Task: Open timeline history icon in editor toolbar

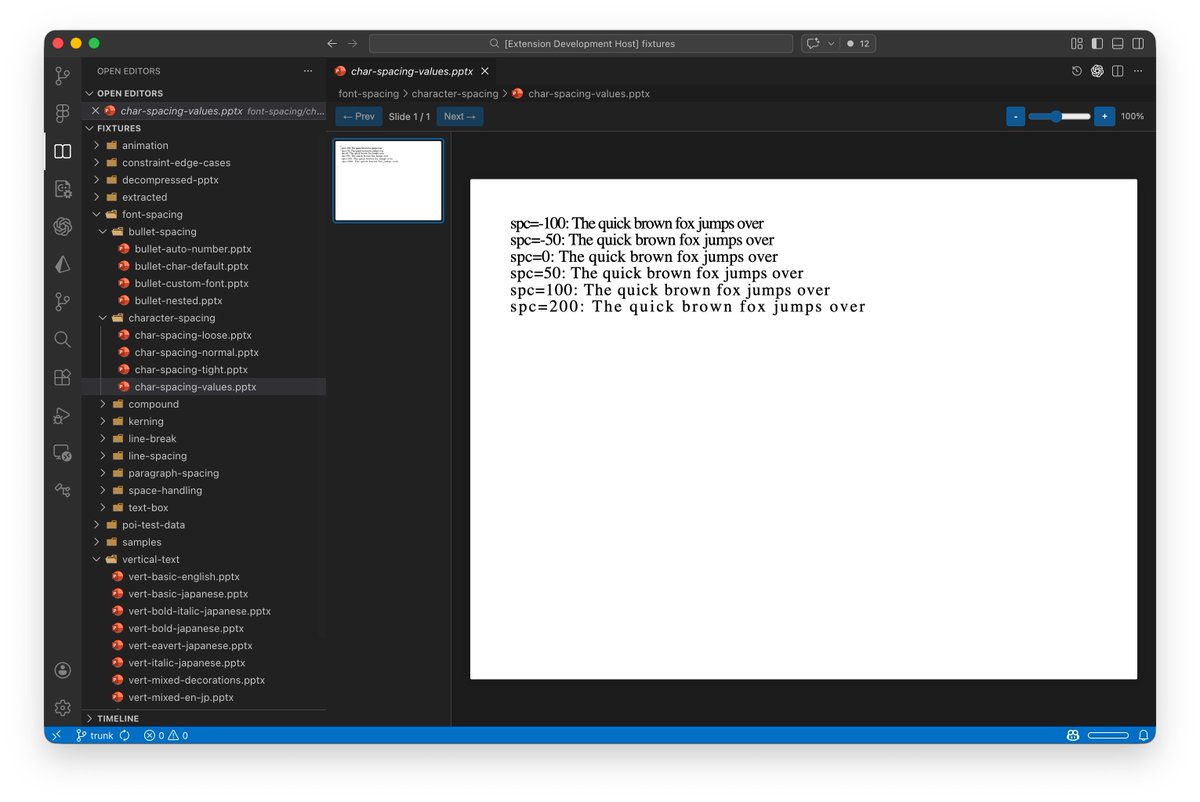Action: click(1077, 71)
